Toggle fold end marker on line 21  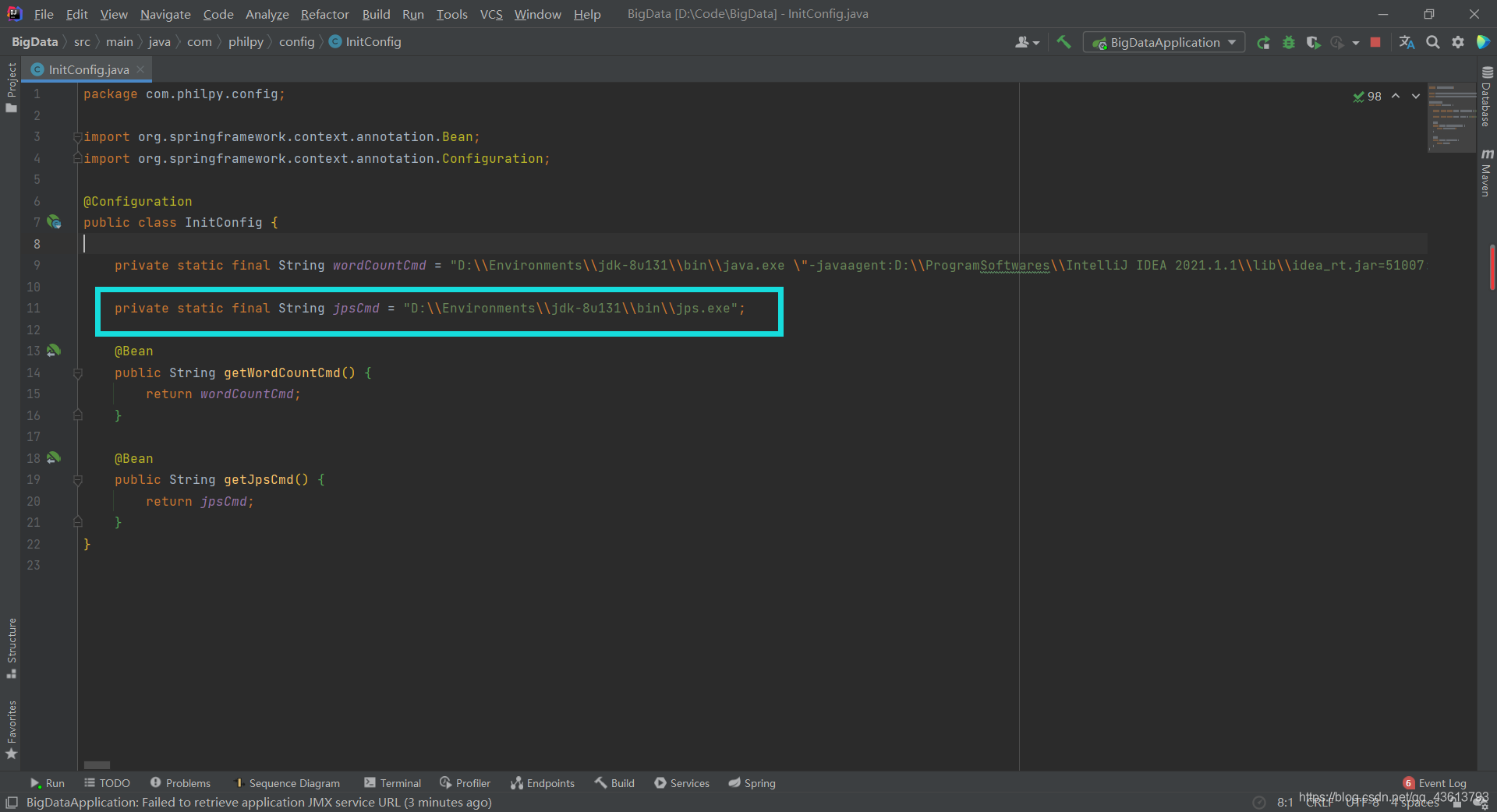pos(77,522)
